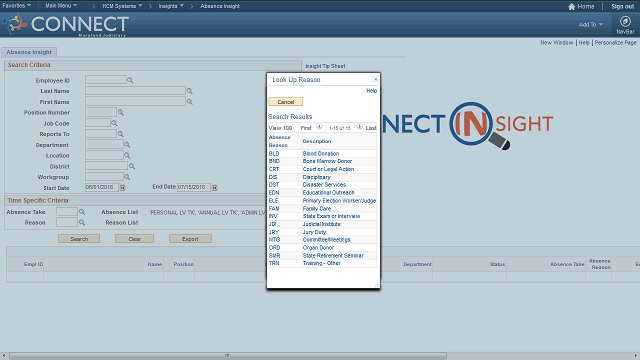Viewport: 640px width, 360px height.
Task: Open End Date calendar picker
Action: click(214, 187)
